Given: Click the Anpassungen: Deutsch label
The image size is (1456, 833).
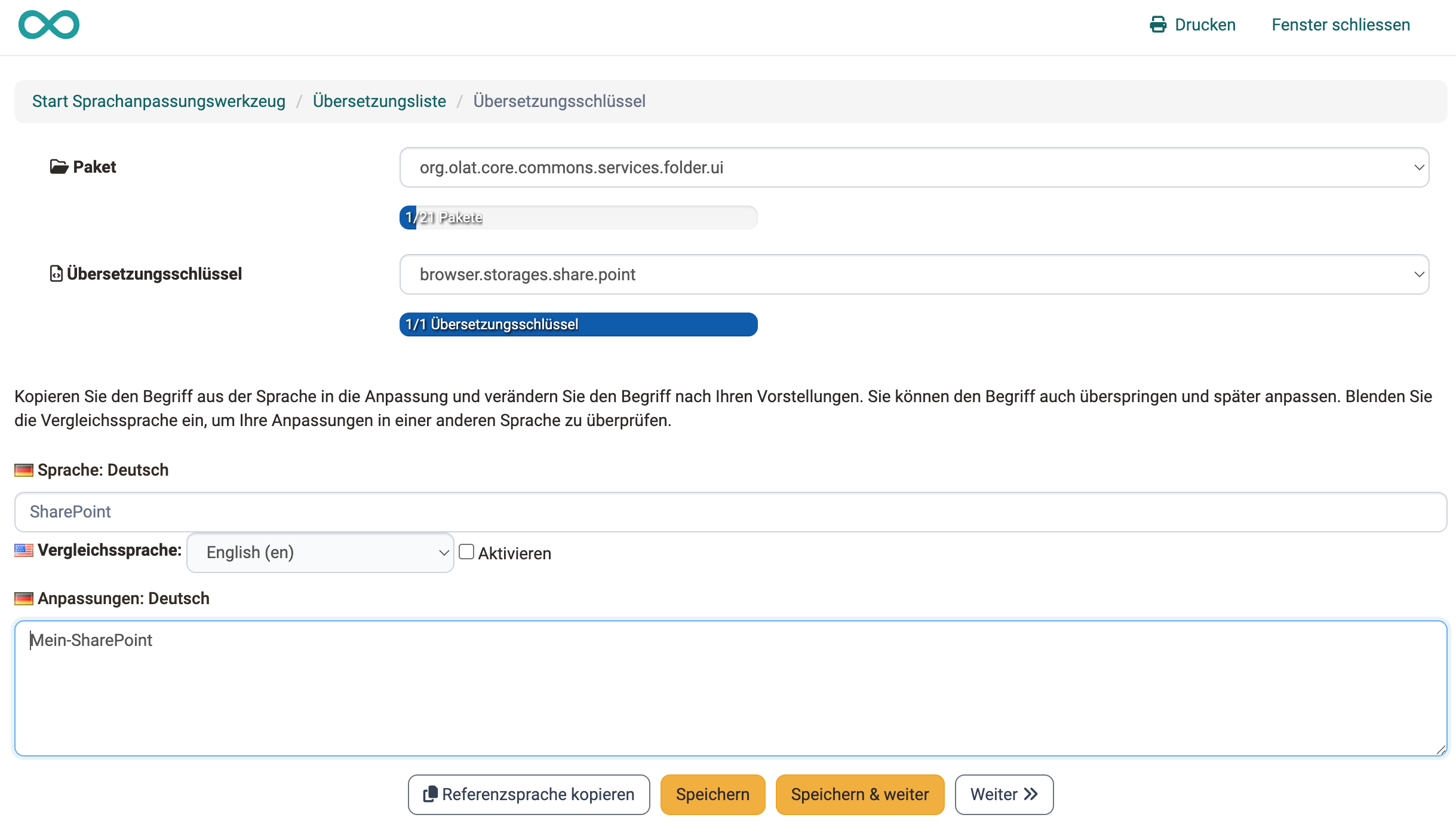Looking at the screenshot, I should [x=124, y=599].
